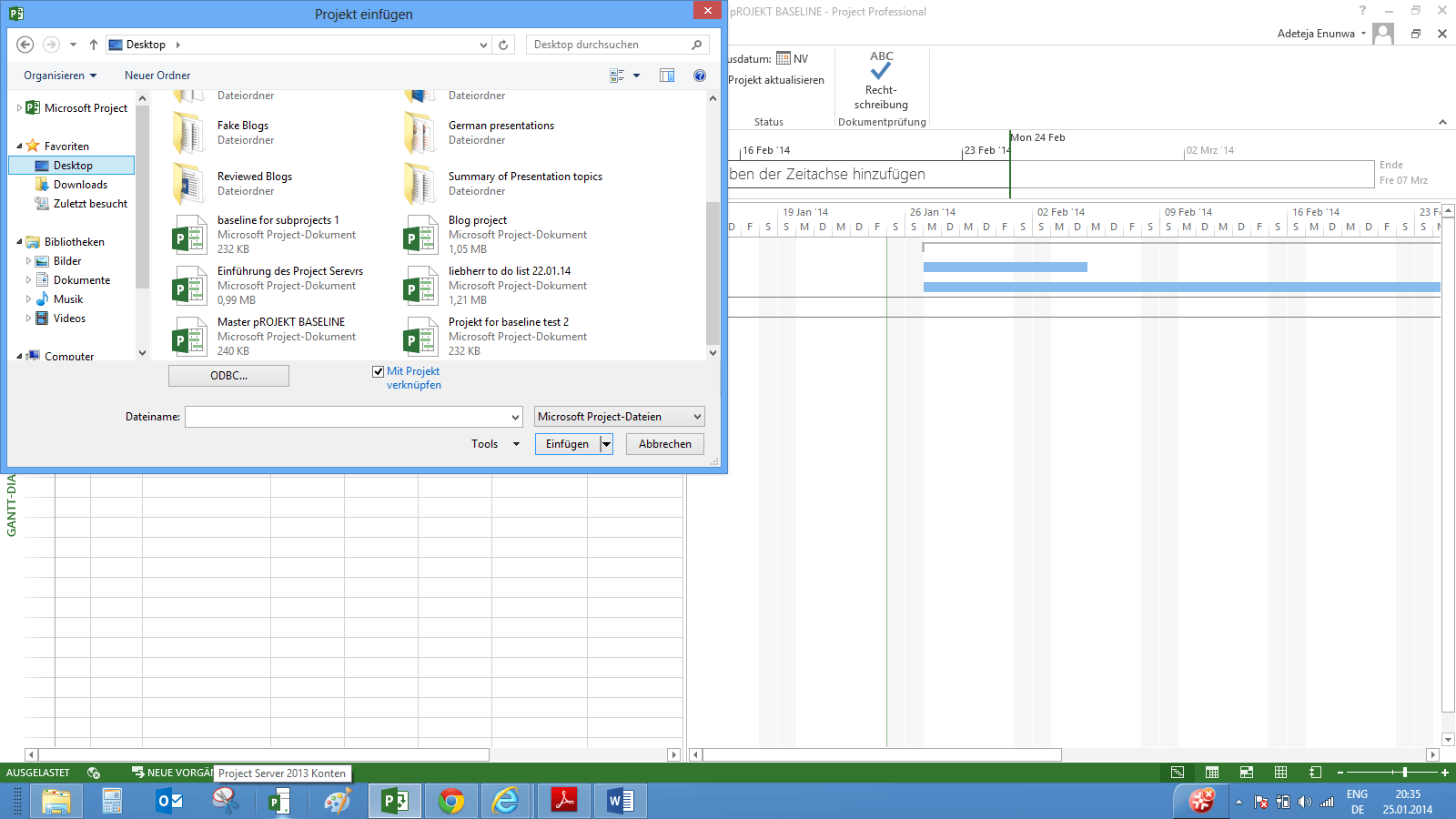The height and width of the screenshot is (819, 1456).
Task: Open Adobe Reader from the taskbar
Action: 563,801
